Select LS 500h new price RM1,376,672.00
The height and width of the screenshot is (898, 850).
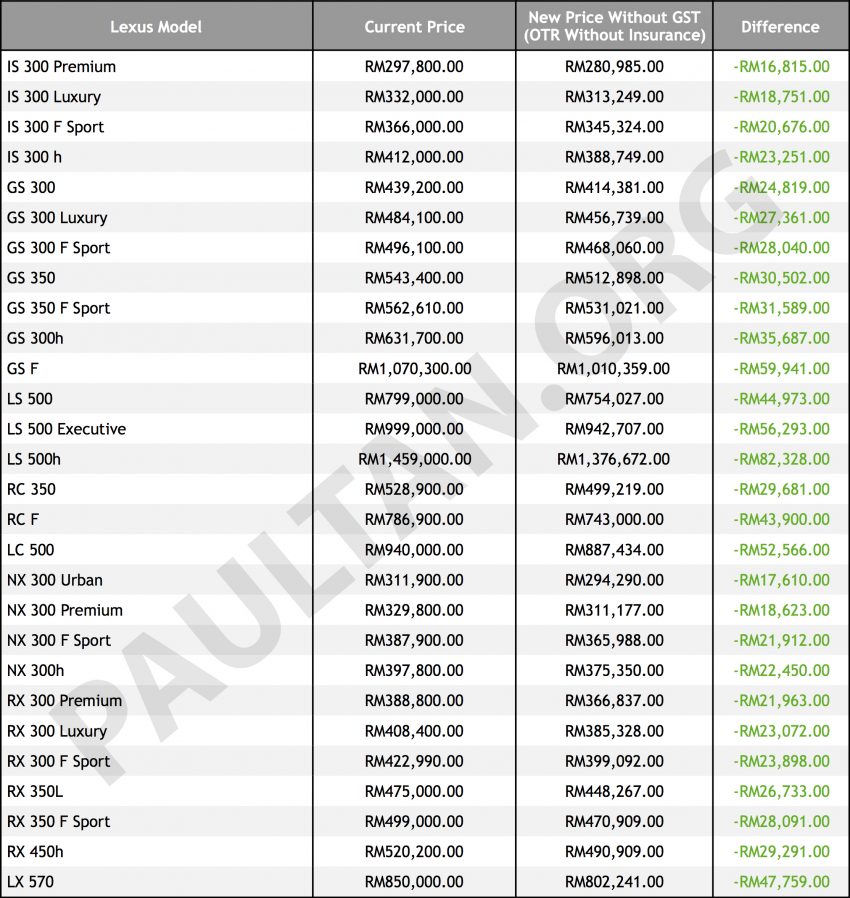(613, 459)
